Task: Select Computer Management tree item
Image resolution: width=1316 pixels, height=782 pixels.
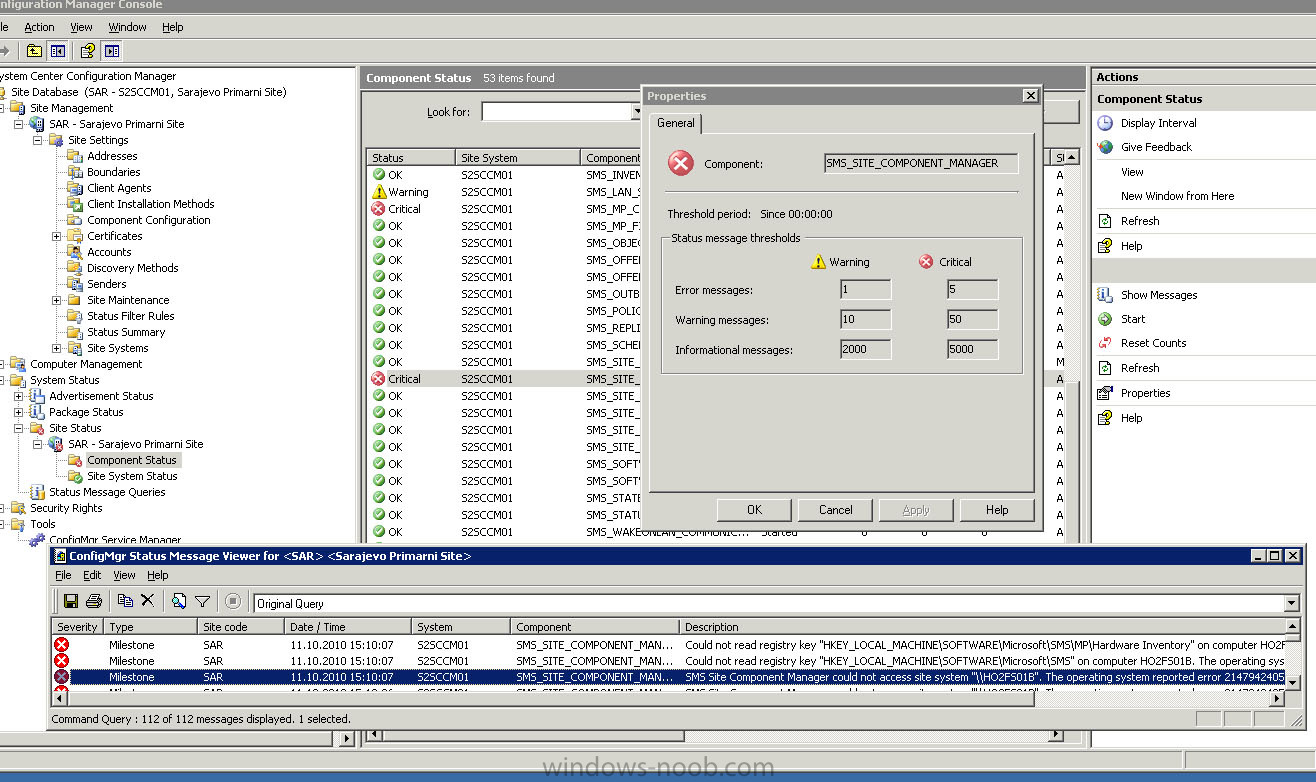Action: (86, 364)
